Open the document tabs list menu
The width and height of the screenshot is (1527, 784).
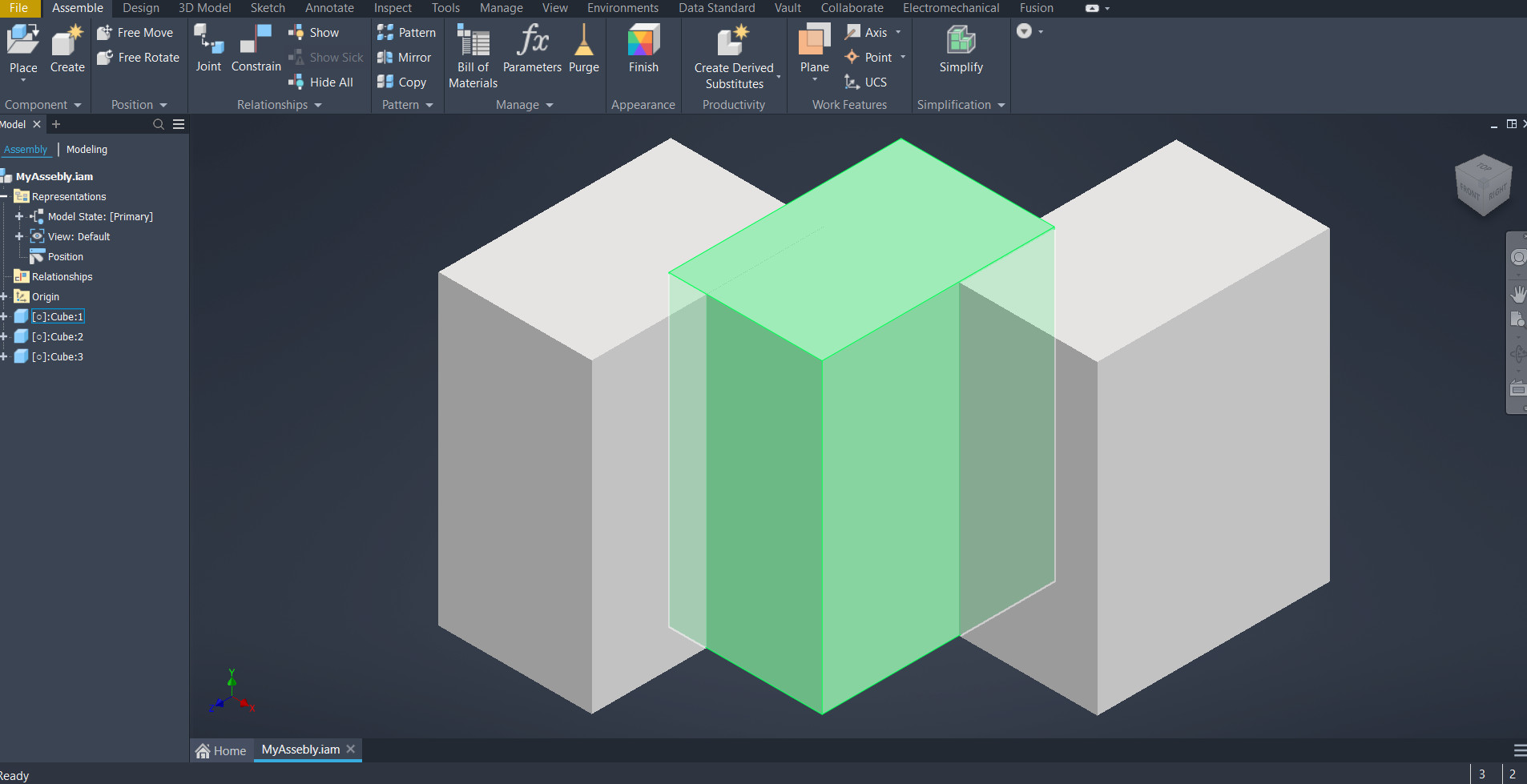pos(1520,750)
